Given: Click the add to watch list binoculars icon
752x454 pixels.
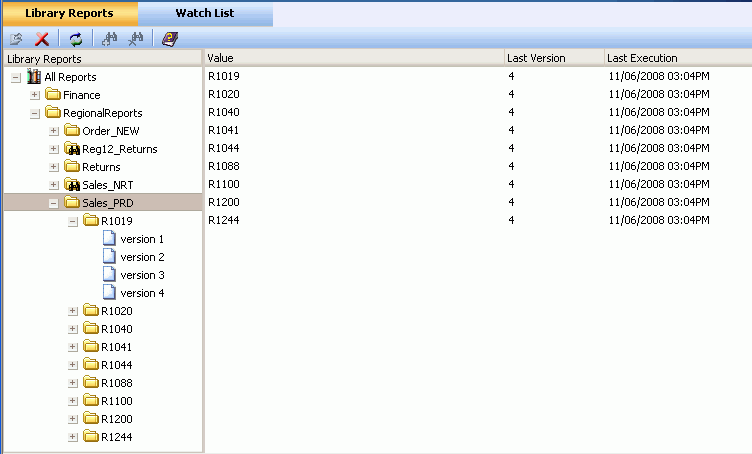Looking at the screenshot, I should (x=109, y=39).
